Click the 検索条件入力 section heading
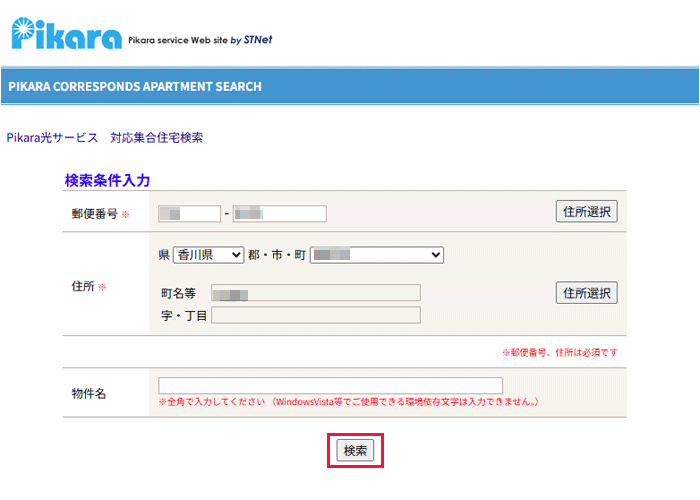This screenshot has height=500, width=700. click(107, 181)
